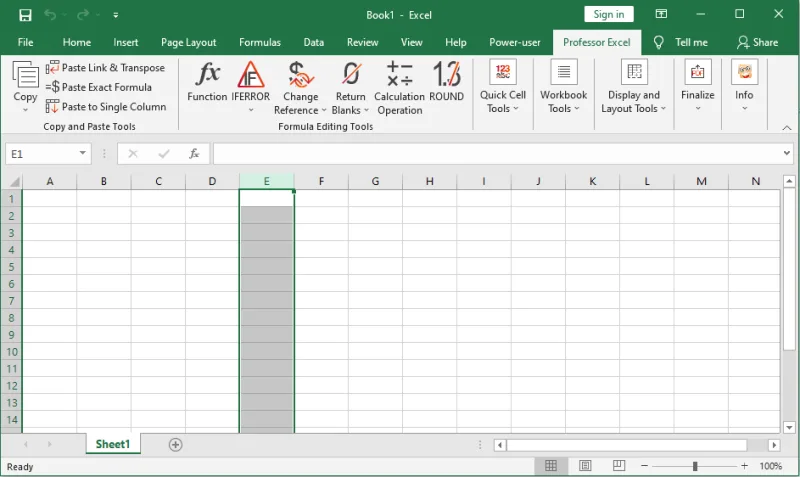This screenshot has height=477, width=800.
Task: Click inside the formula bar input
Action: coord(497,154)
